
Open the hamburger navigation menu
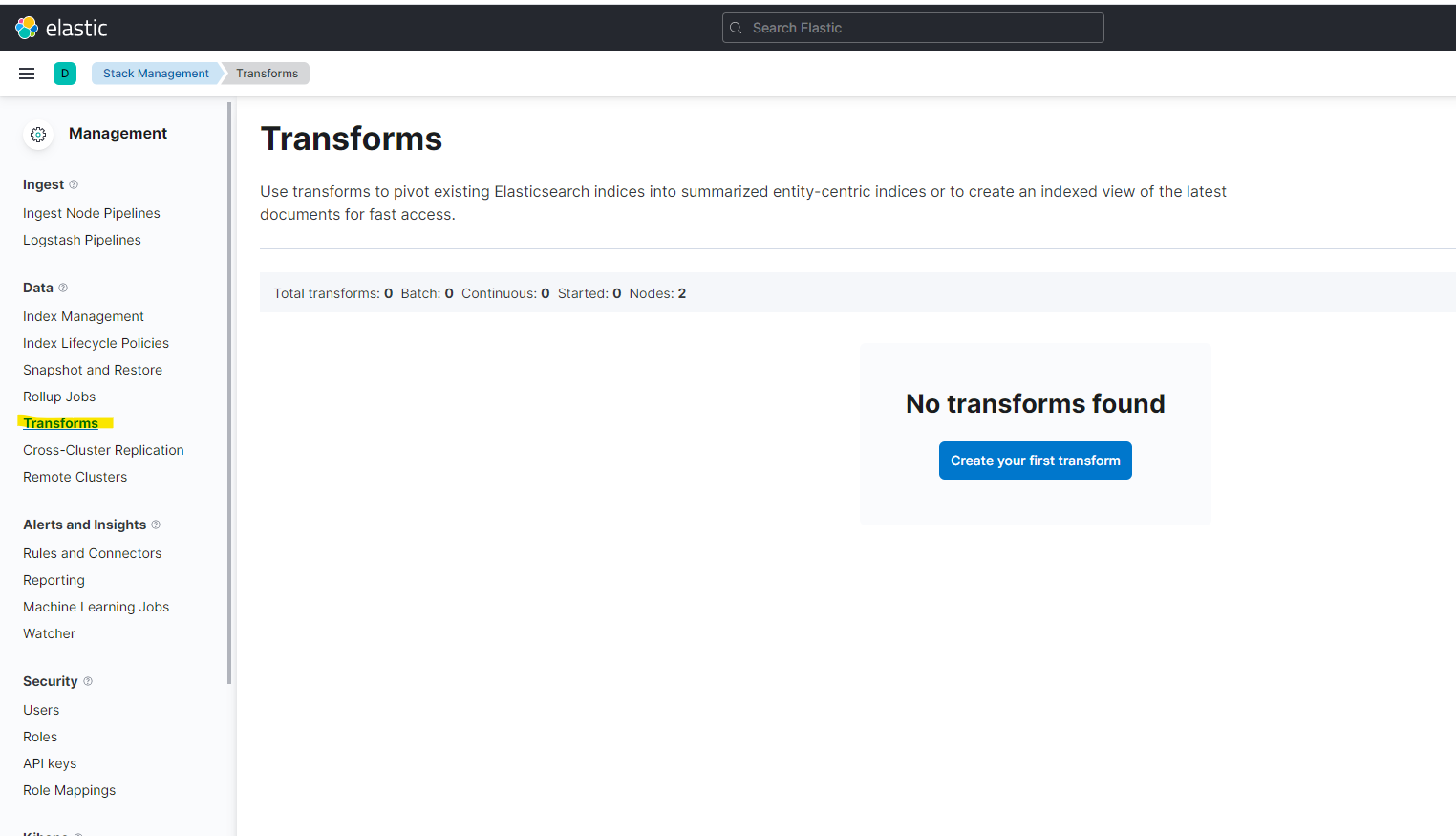pyautogui.click(x=27, y=74)
